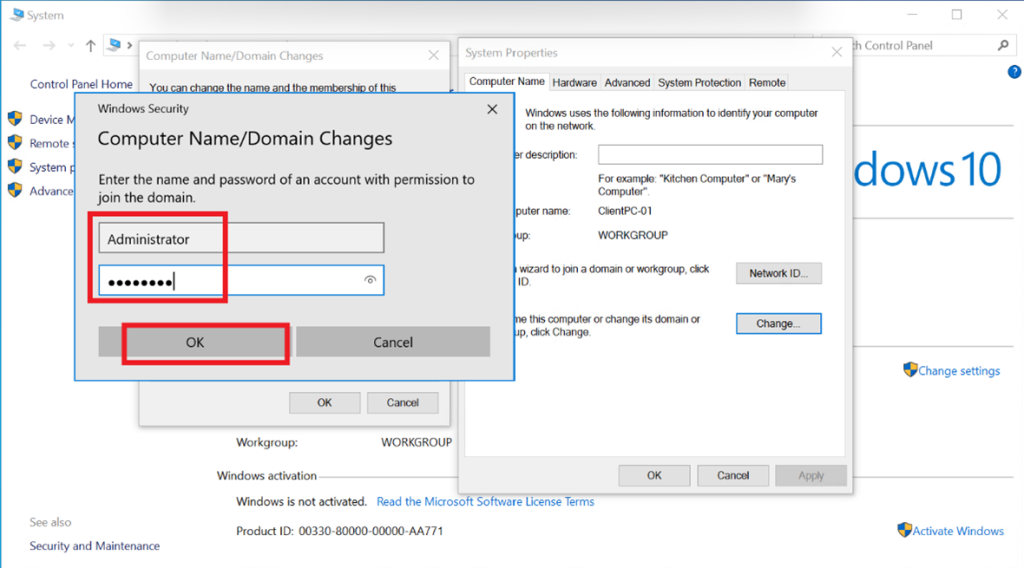
Task: Open Read the Microsoft Software License Terms
Action: tap(485, 502)
